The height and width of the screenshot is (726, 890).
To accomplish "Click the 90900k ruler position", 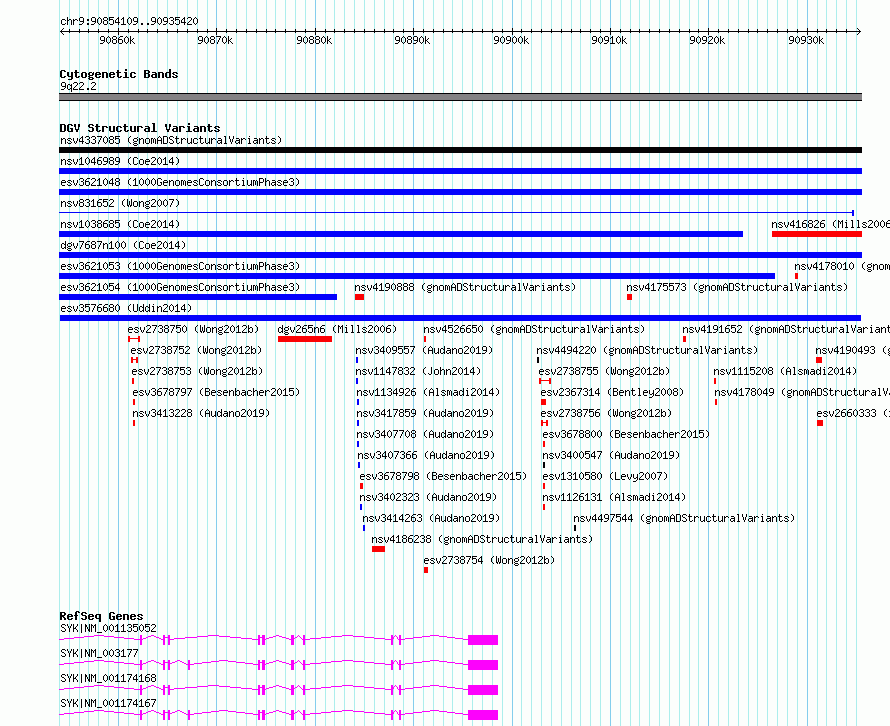I will click(511, 40).
